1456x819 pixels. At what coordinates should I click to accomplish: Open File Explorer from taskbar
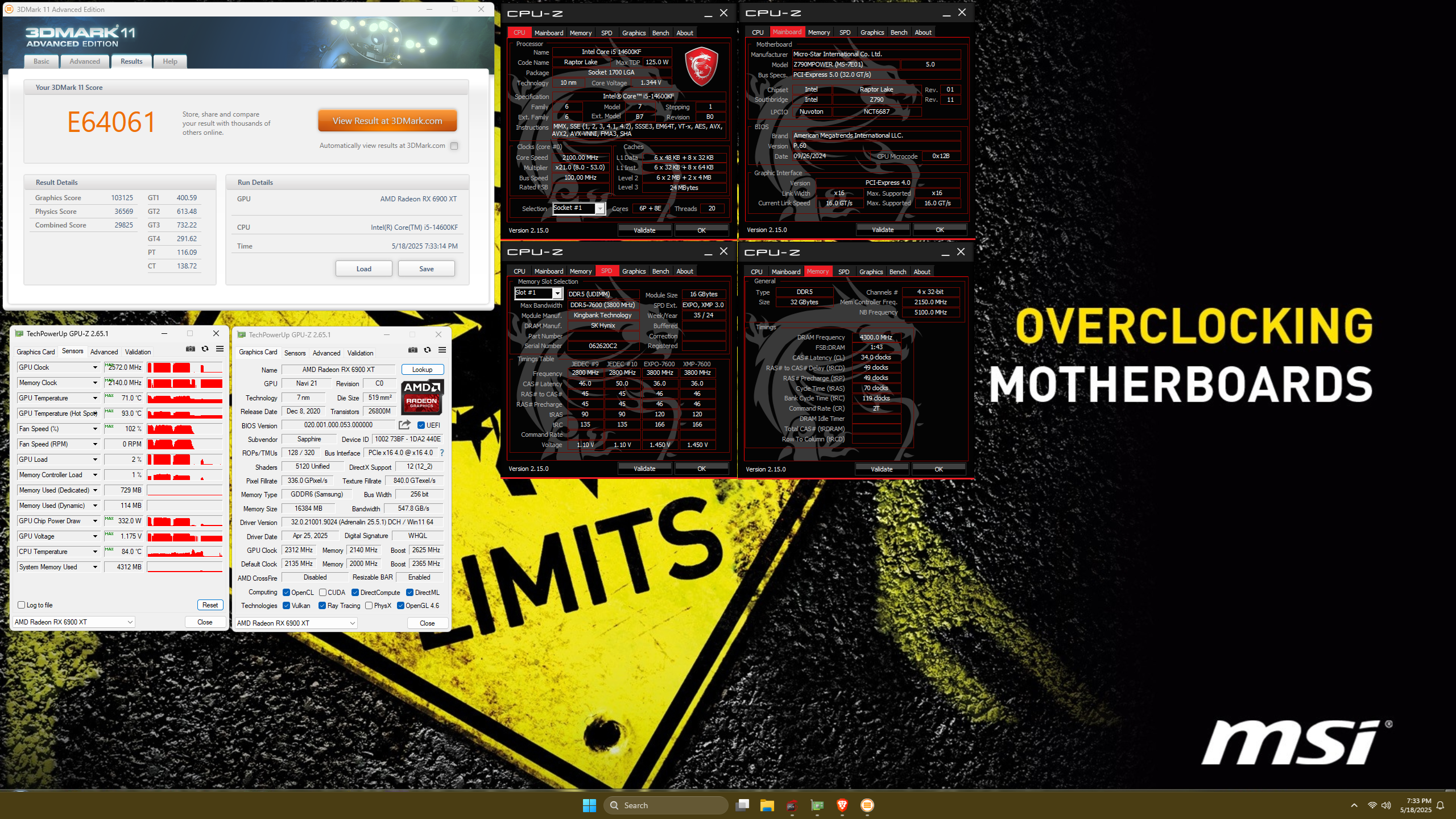click(767, 805)
